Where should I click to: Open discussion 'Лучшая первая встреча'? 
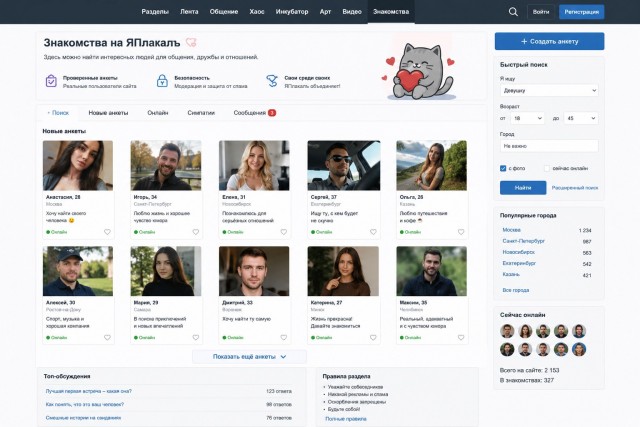click(x=89, y=391)
